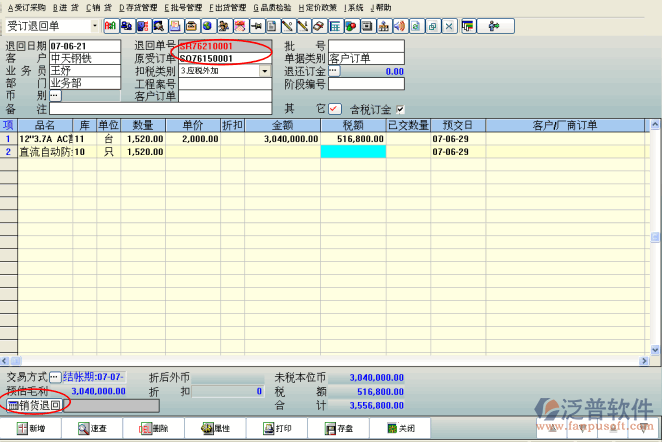Screen dimensions: 664x442
Task: Click the grid's vertical scrollbar up arrow
Action: 655,126
